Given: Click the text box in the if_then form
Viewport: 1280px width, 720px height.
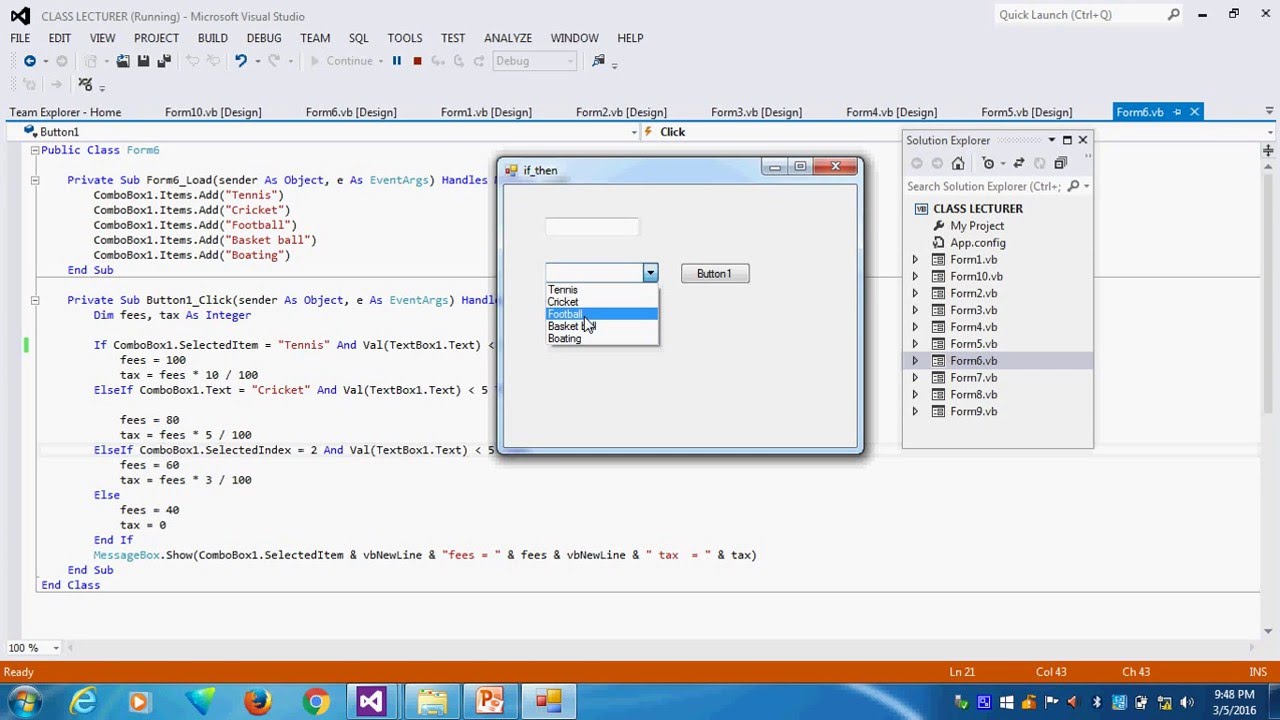Looking at the screenshot, I should click(x=592, y=227).
